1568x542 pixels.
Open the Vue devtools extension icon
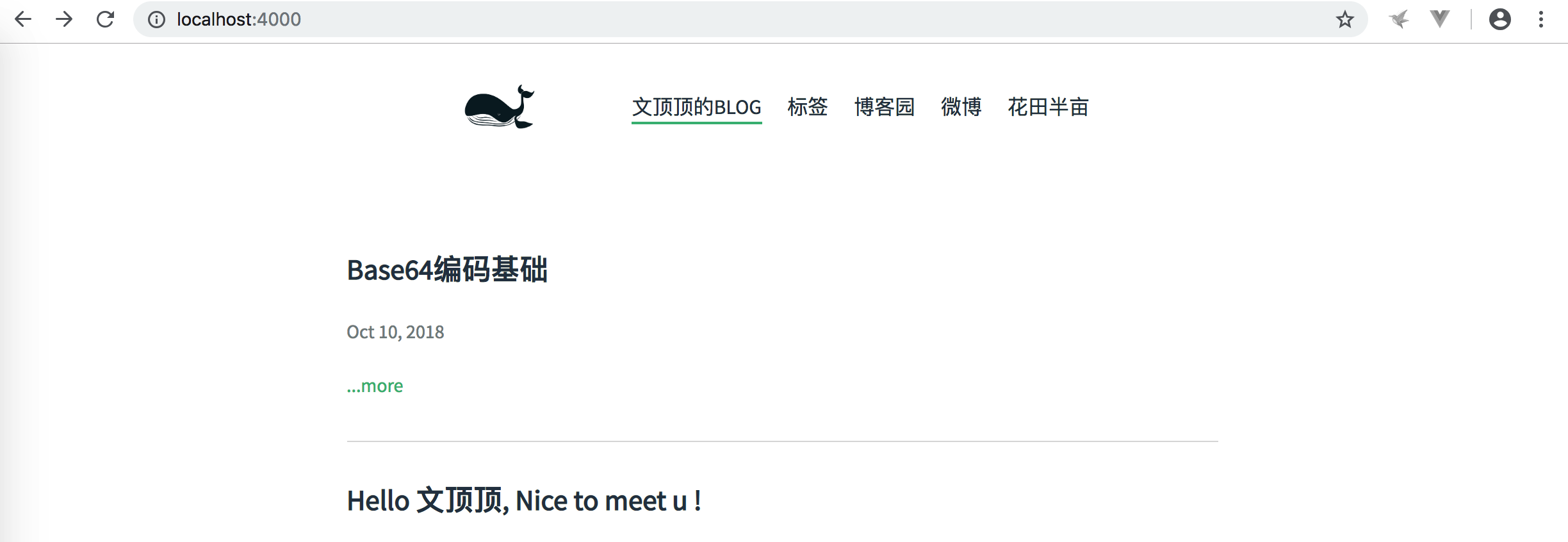click(1439, 19)
